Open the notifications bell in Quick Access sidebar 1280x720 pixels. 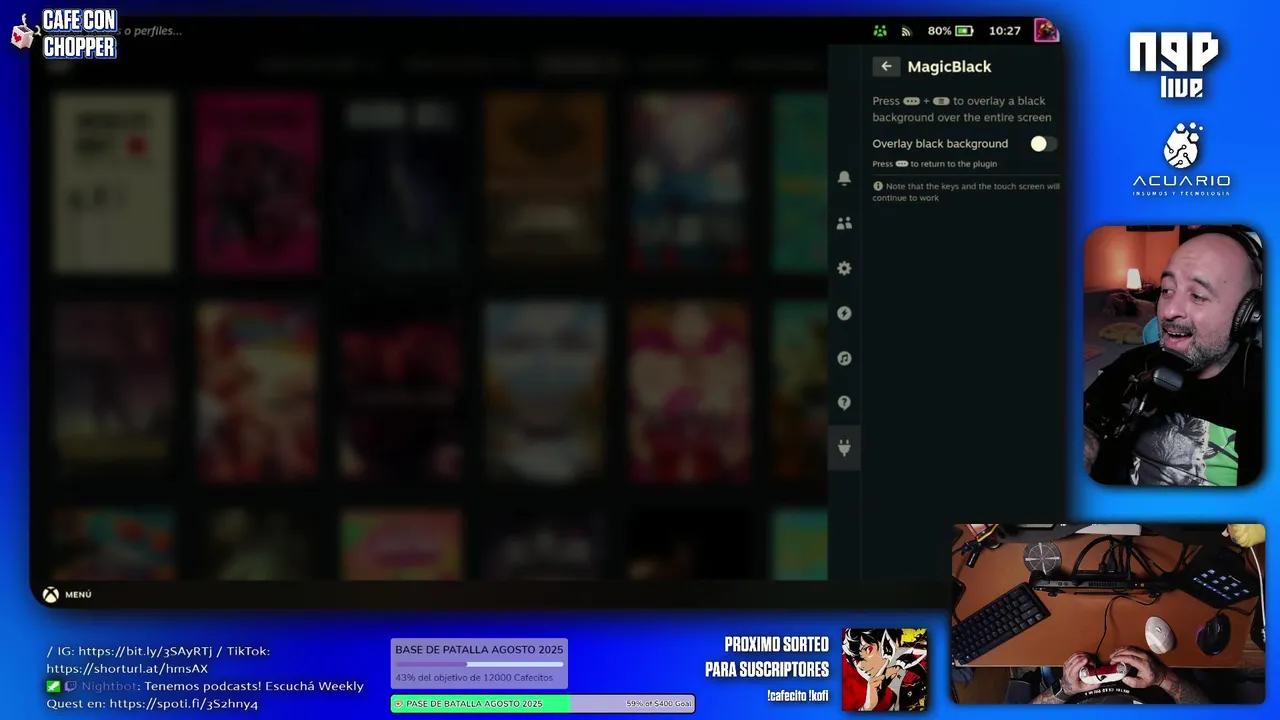pos(844,178)
